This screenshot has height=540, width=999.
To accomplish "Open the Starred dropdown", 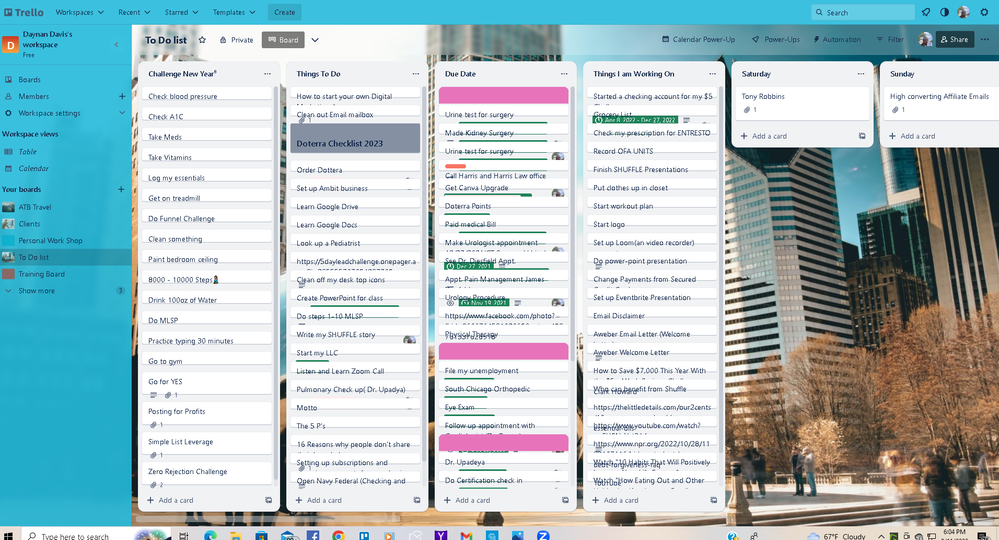I will click(x=181, y=12).
